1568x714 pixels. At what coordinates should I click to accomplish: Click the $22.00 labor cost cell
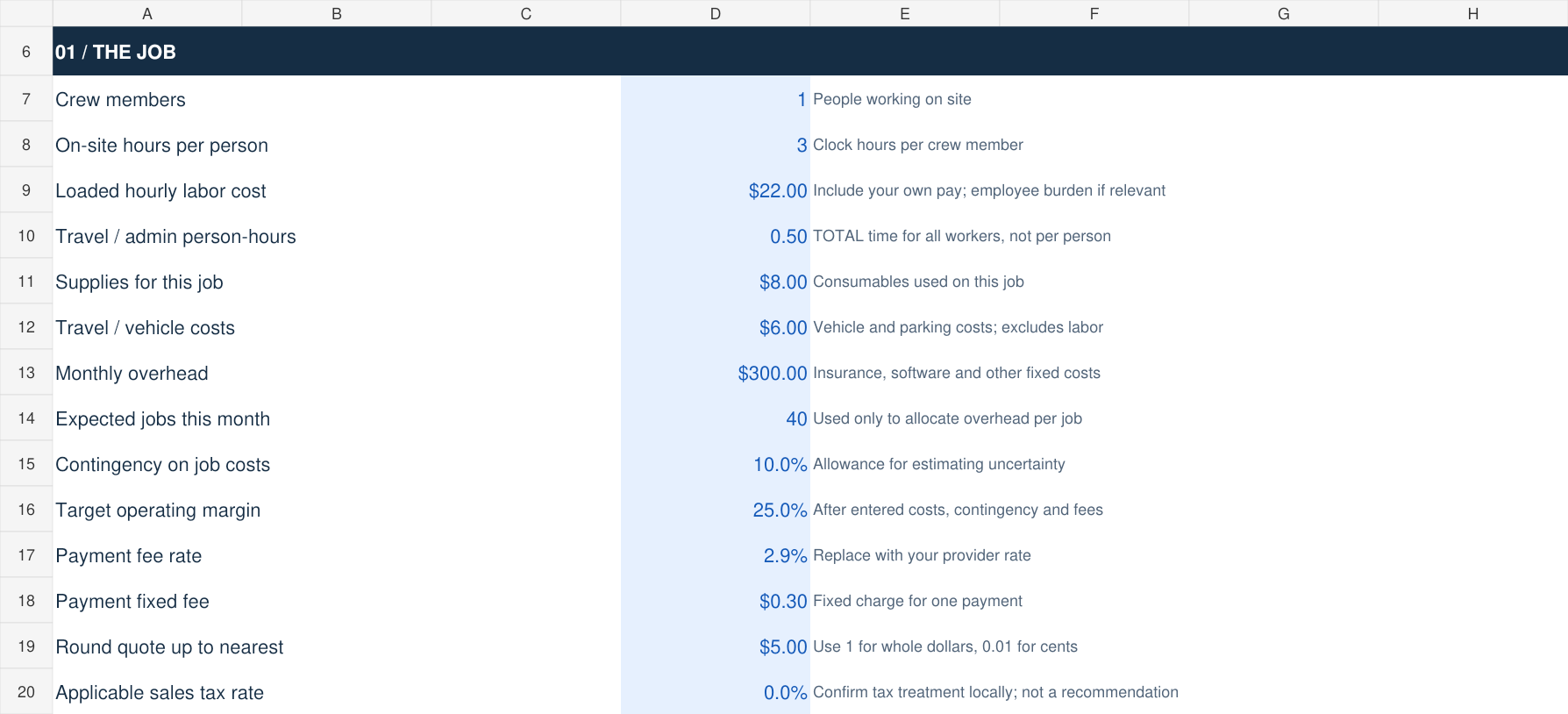716,190
